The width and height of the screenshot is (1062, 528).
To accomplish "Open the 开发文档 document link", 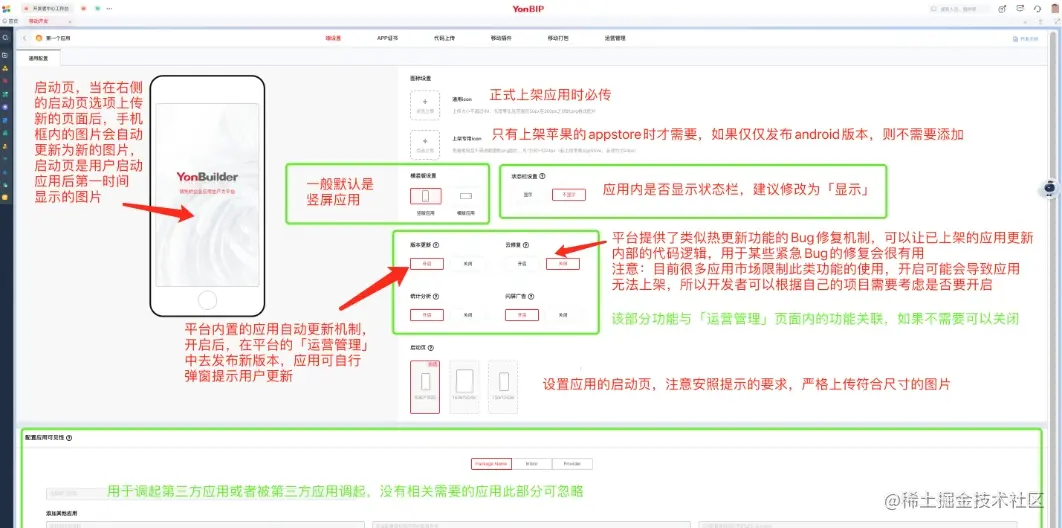I will point(1025,39).
